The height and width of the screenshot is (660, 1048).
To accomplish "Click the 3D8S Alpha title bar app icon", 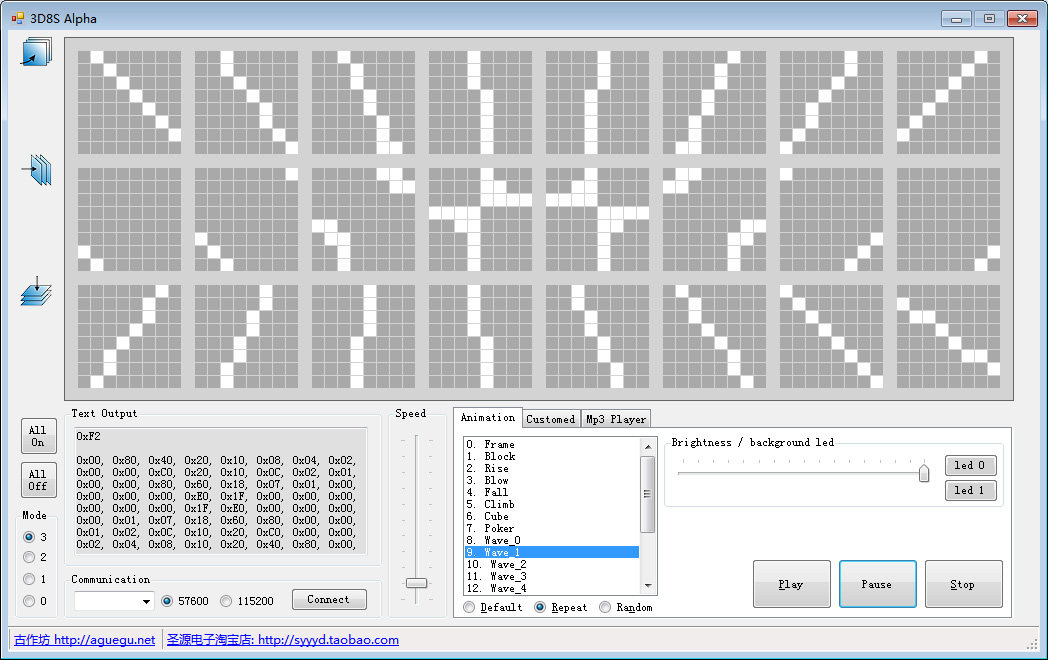I will point(18,19).
